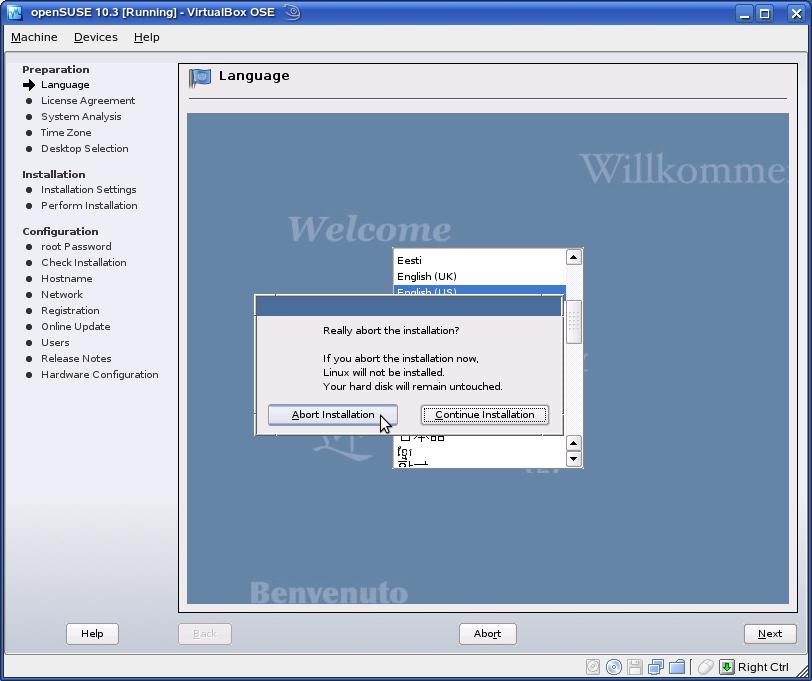
Task: Click the Users step in sidebar
Action: tap(55, 343)
